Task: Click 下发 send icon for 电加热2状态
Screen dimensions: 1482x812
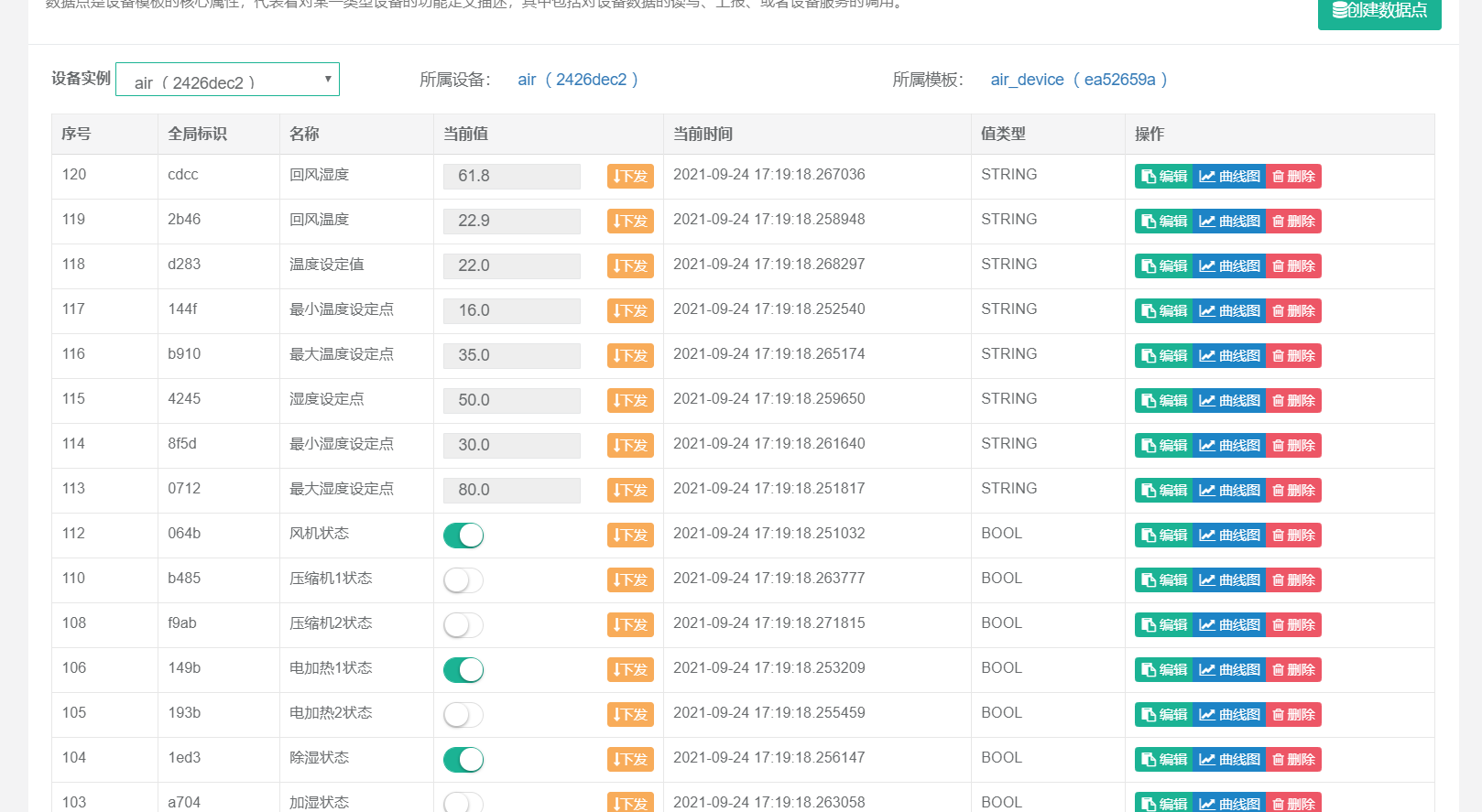Action: click(x=630, y=715)
